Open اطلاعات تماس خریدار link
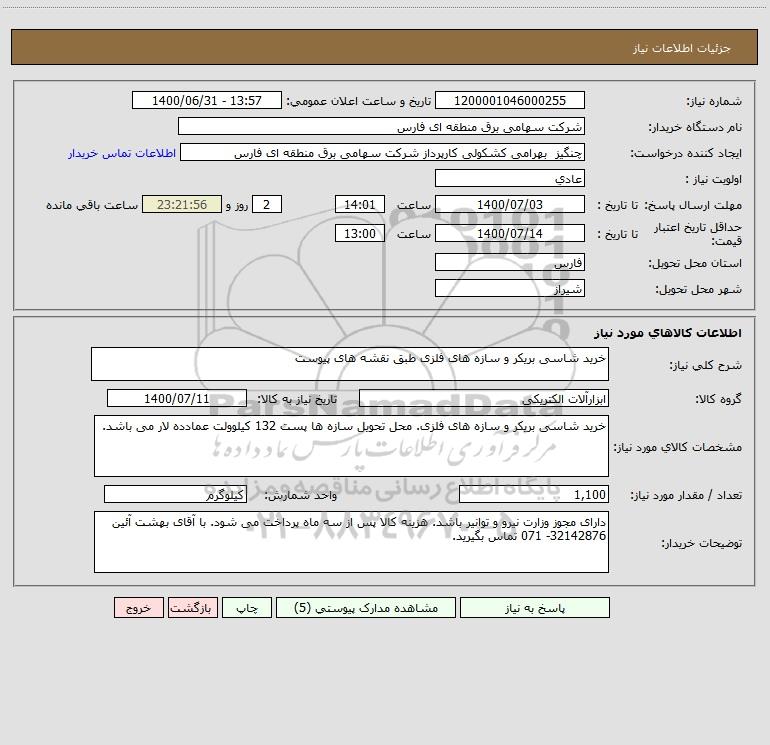The width and height of the screenshot is (770, 745). coord(122,153)
